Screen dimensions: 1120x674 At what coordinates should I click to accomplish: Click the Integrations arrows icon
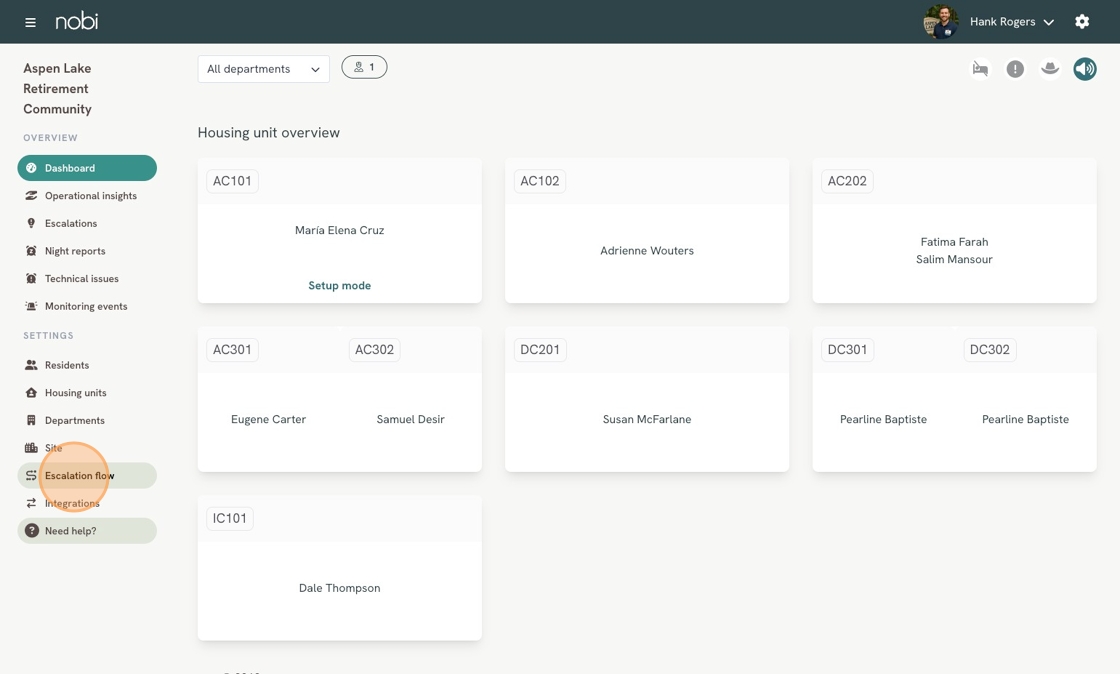(31, 503)
